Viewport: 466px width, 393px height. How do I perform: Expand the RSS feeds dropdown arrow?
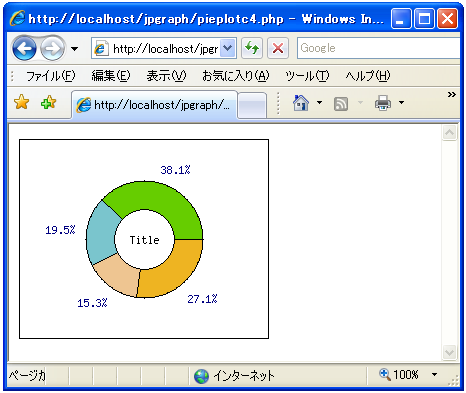click(x=360, y=102)
